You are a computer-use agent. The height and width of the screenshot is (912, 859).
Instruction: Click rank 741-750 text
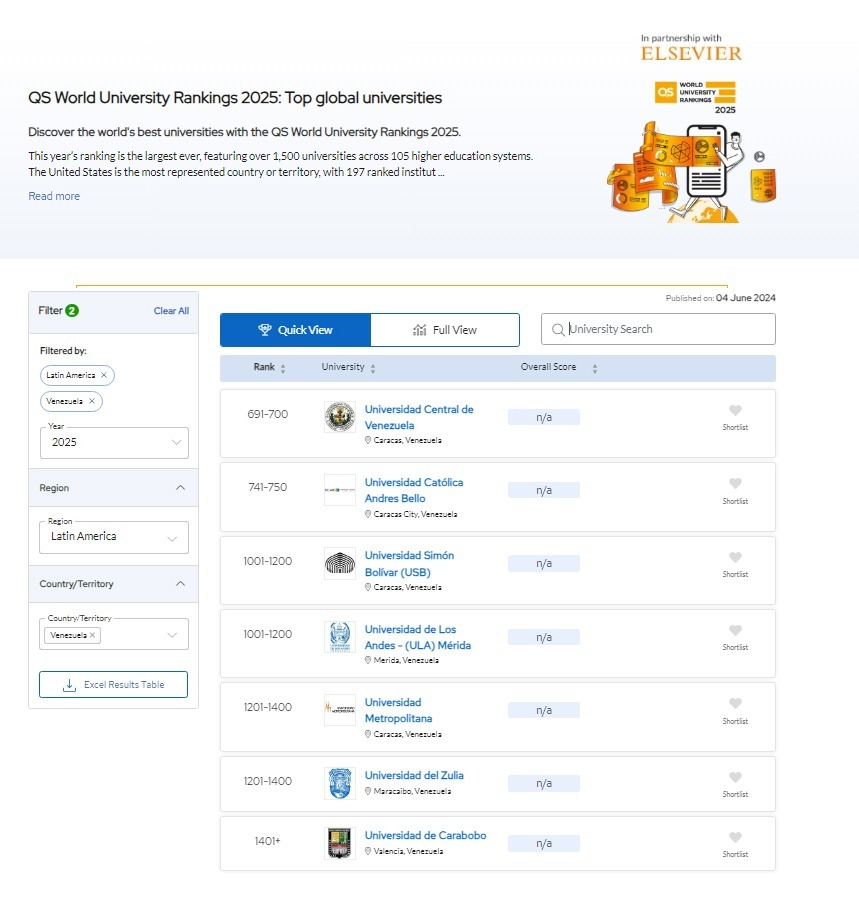click(268, 487)
